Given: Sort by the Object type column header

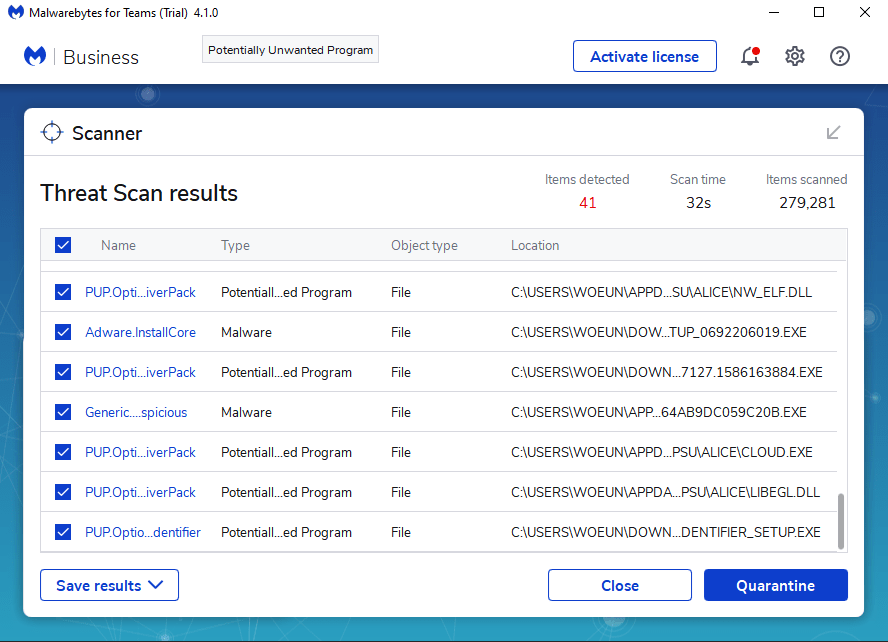Looking at the screenshot, I should pyautogui.click(x=424, y=245).
